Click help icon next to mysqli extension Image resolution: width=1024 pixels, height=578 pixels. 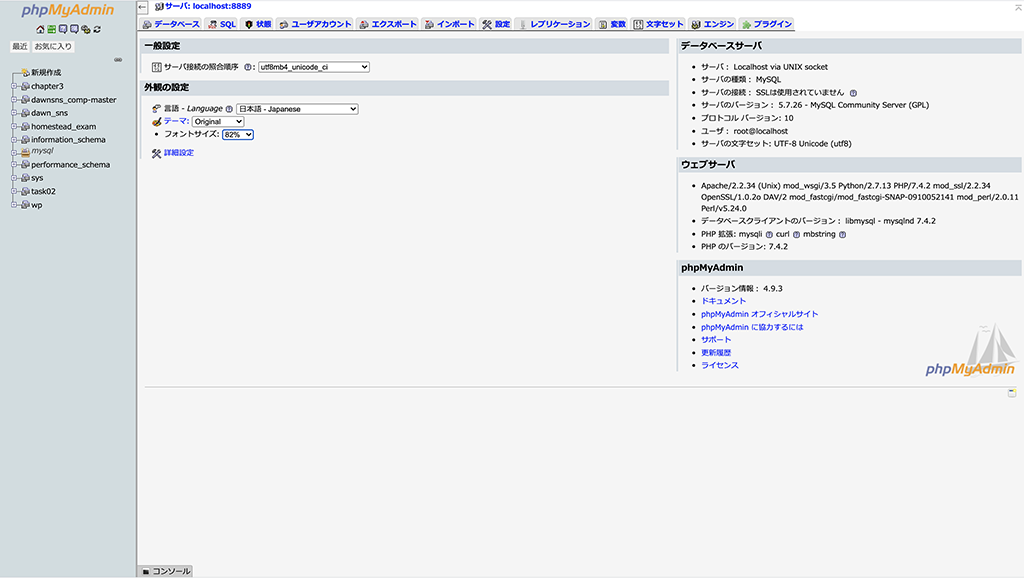pyautogui.click(x=769, y=234)
